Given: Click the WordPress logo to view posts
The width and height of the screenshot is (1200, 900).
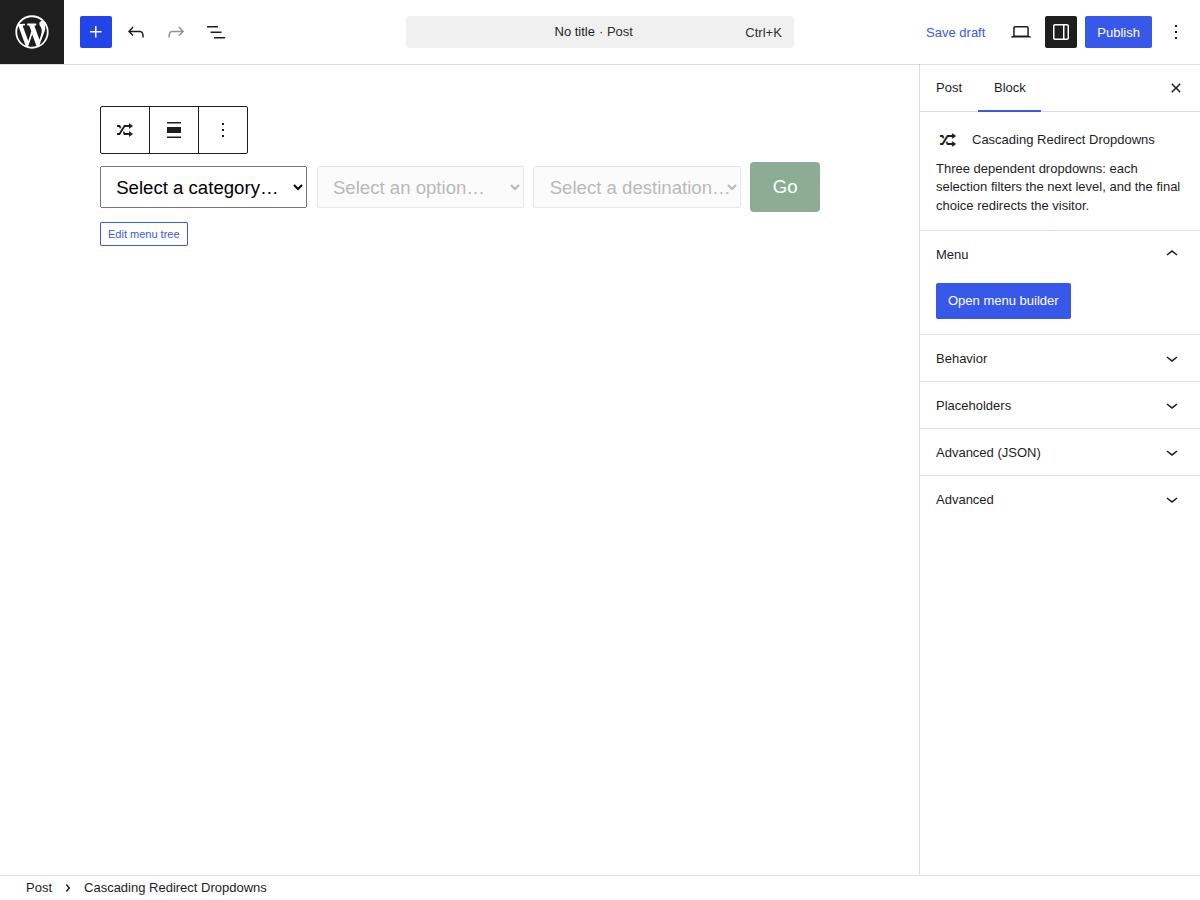Looking at the screenshot, I should click(32, 32).
